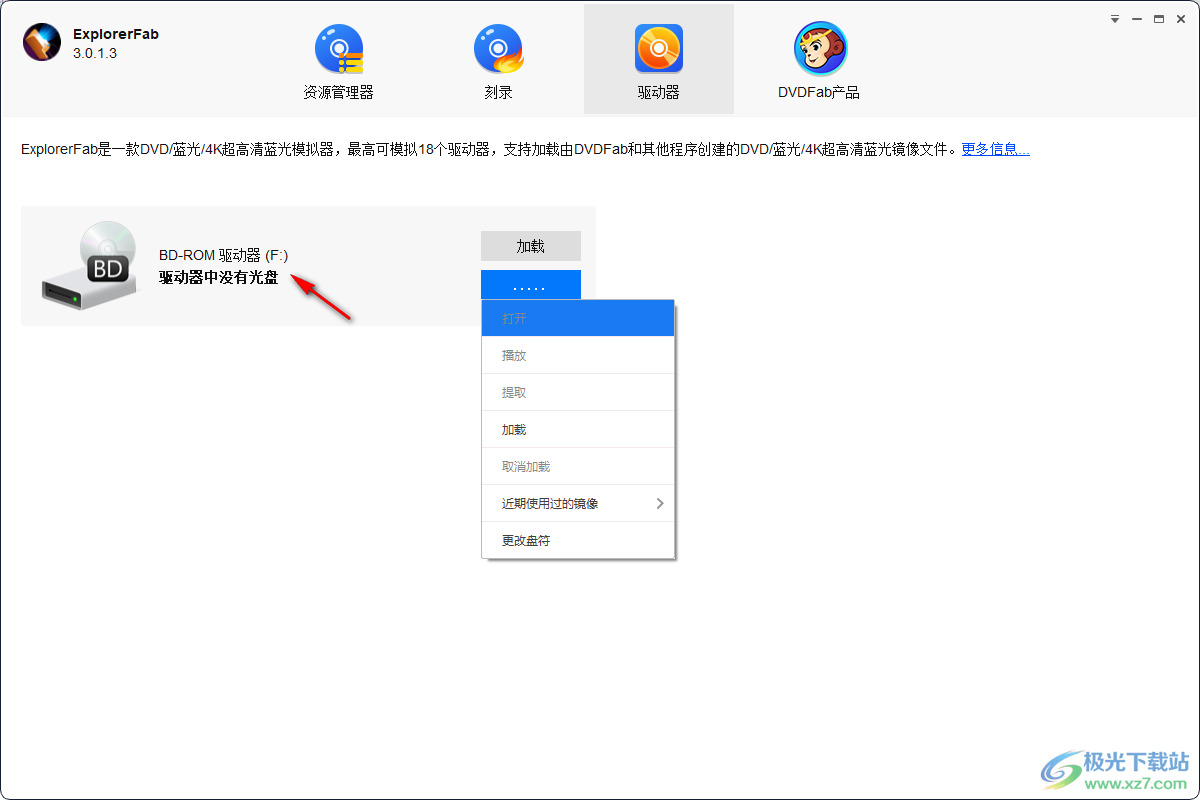Select 加载 from the context menu

point(578,429)
